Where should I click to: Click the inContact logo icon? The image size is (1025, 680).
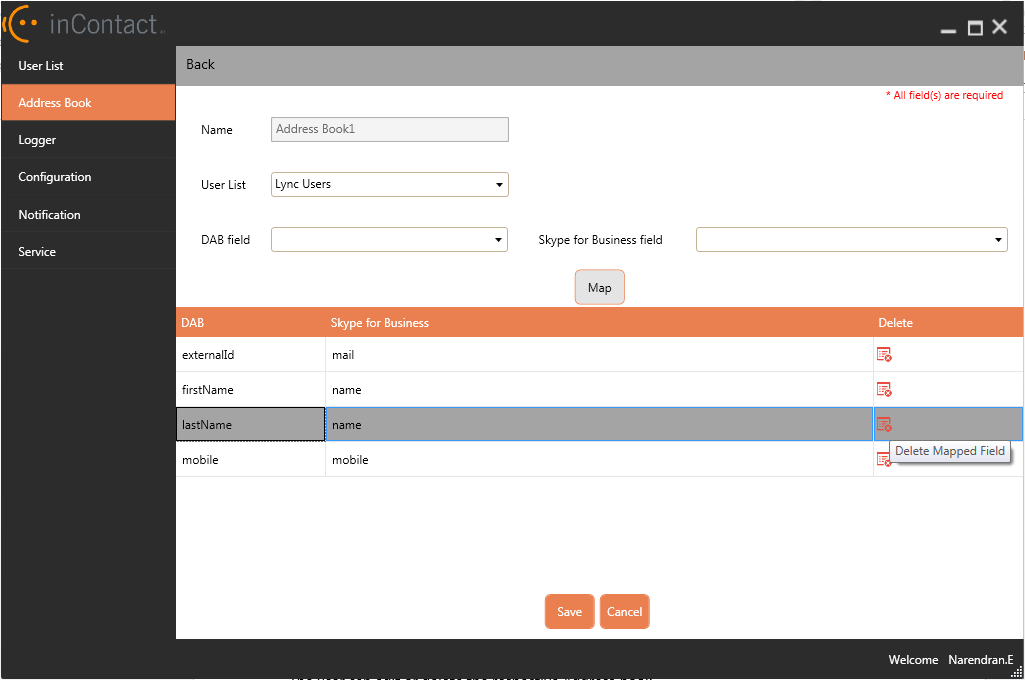pyautogui.click(x=20, y=23)
